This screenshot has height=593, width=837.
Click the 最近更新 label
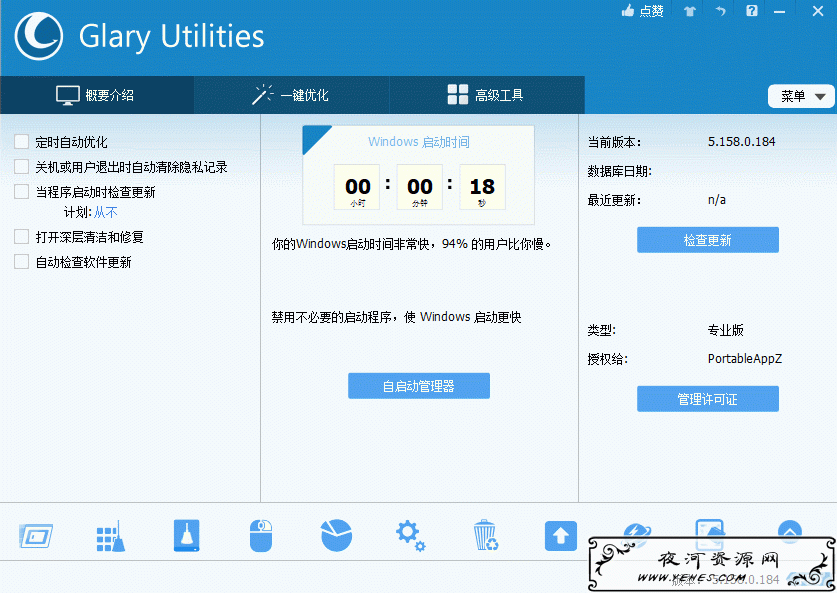(614, 201)
